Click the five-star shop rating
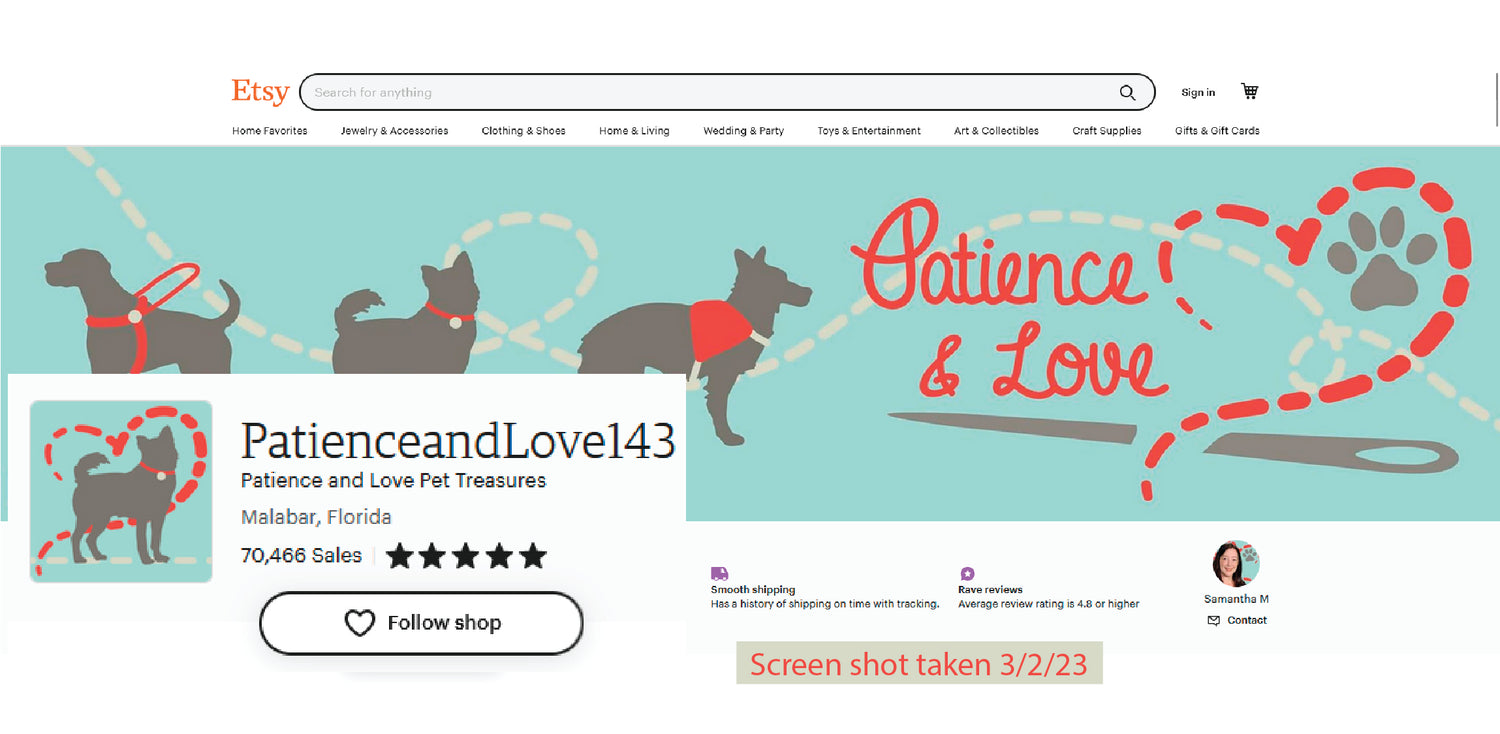1500x734 pixels. coord(466,556)
